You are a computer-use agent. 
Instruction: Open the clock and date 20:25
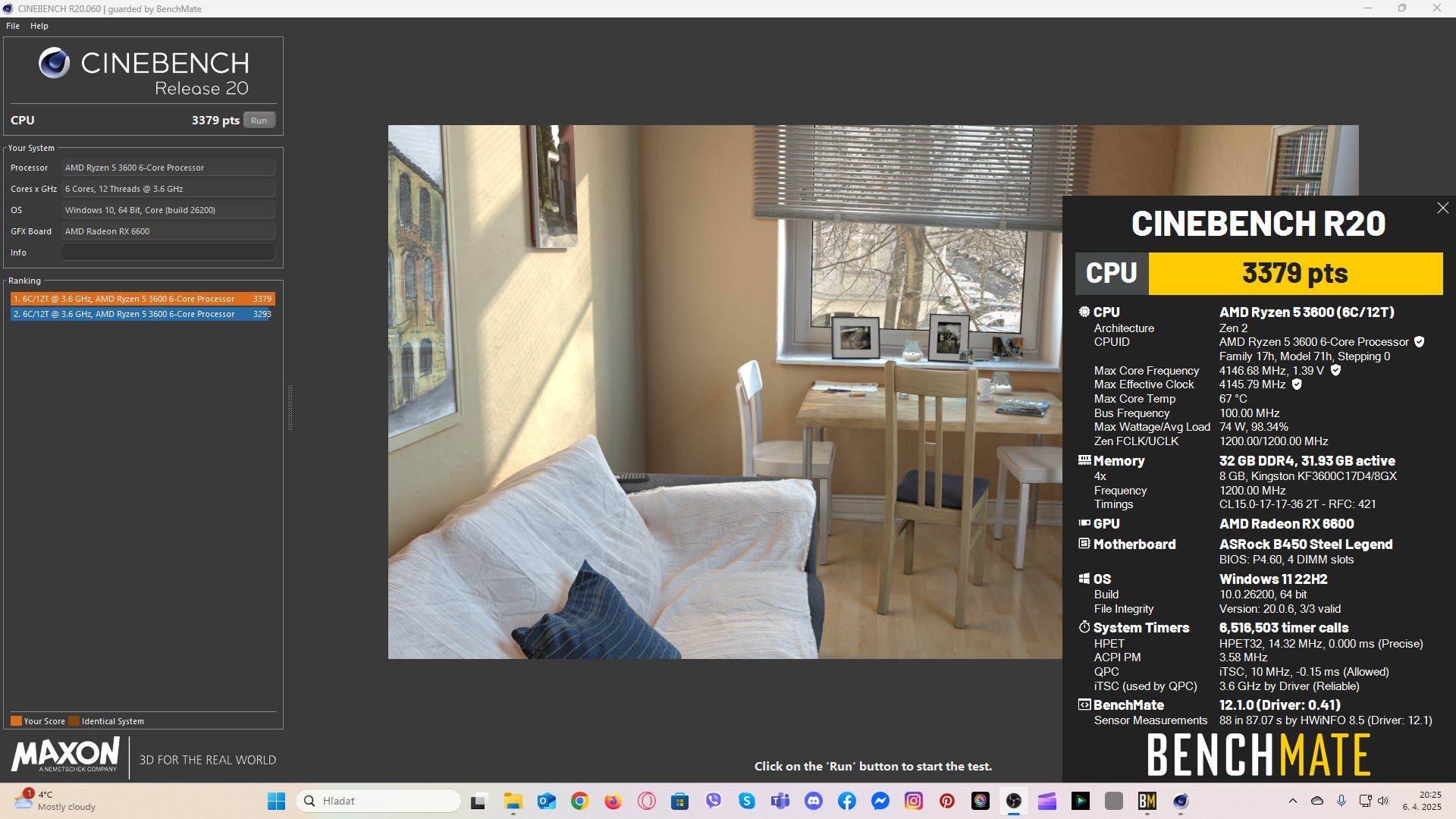click(x=1422, y=801)
